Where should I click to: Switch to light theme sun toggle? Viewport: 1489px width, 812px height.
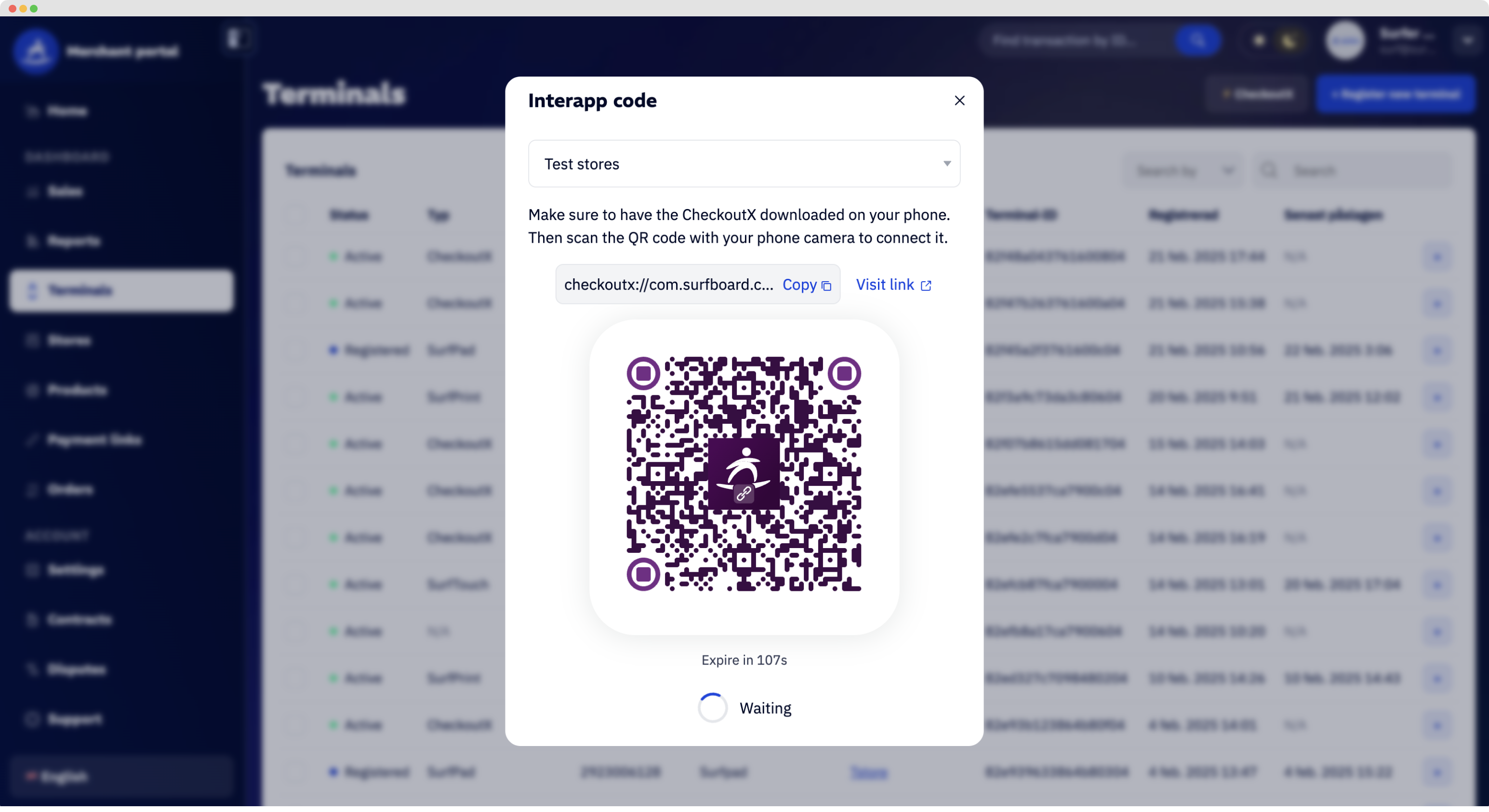[x=1259, y=40]
